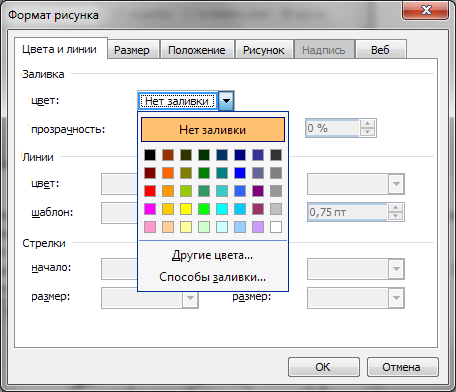The height and width of the screenshot is (392, 456).
Task: Open the line type dropdown right of цвет
Action: (396, 184)
